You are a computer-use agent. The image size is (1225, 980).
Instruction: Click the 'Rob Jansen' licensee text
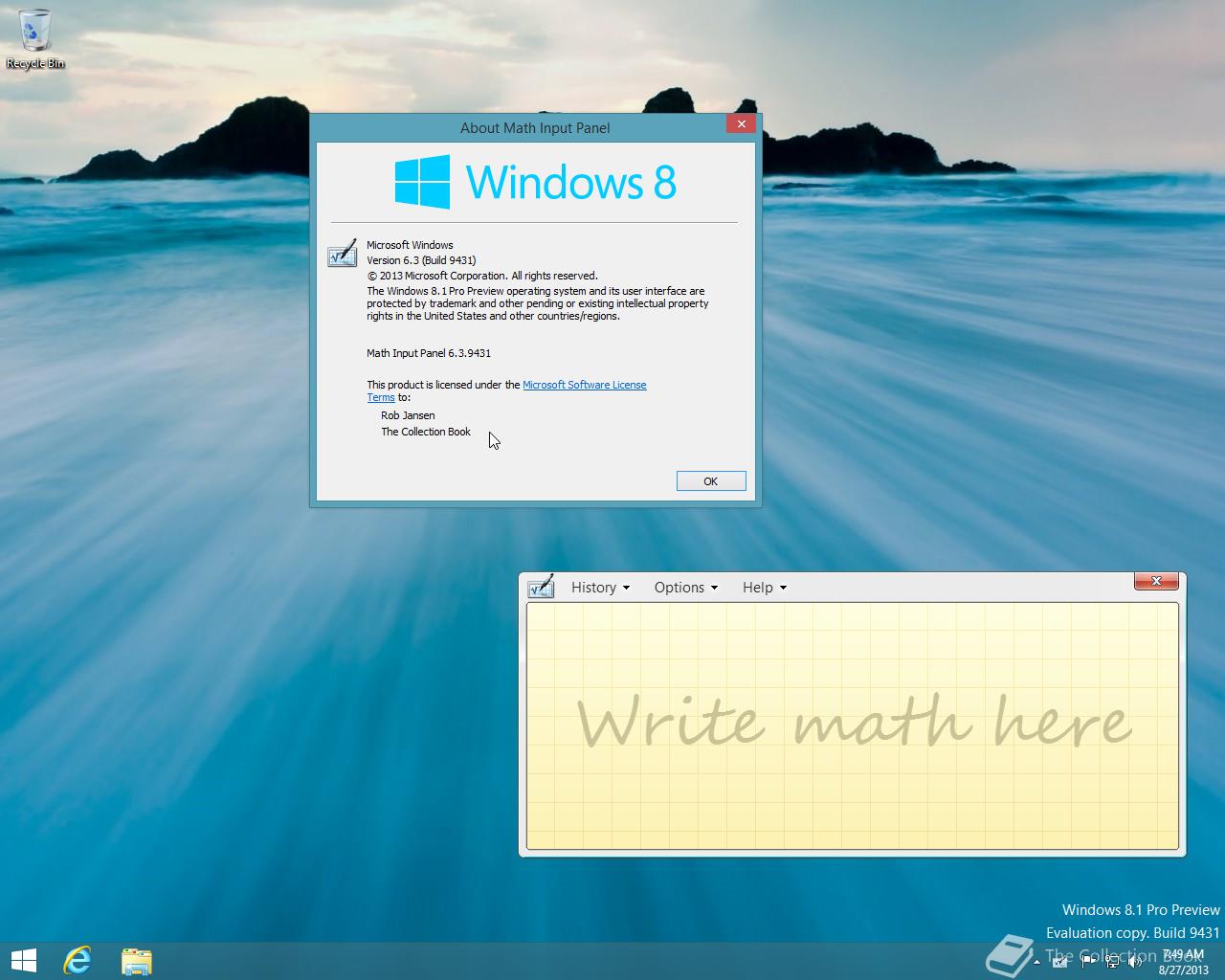pos(408,415)
